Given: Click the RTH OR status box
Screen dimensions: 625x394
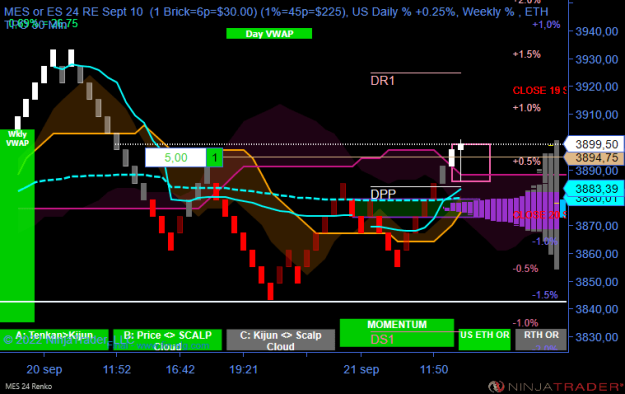Looking at the screenshot, I should 541,340.
